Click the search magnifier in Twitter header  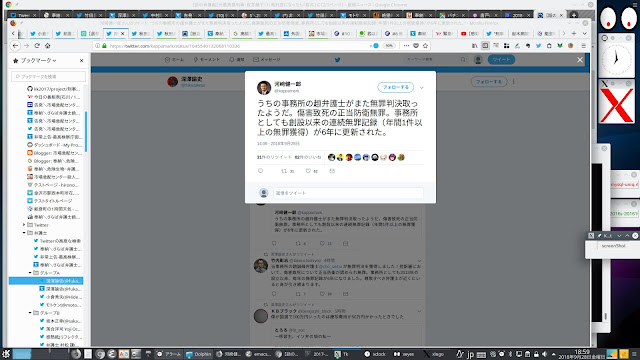tap(463, 60)
